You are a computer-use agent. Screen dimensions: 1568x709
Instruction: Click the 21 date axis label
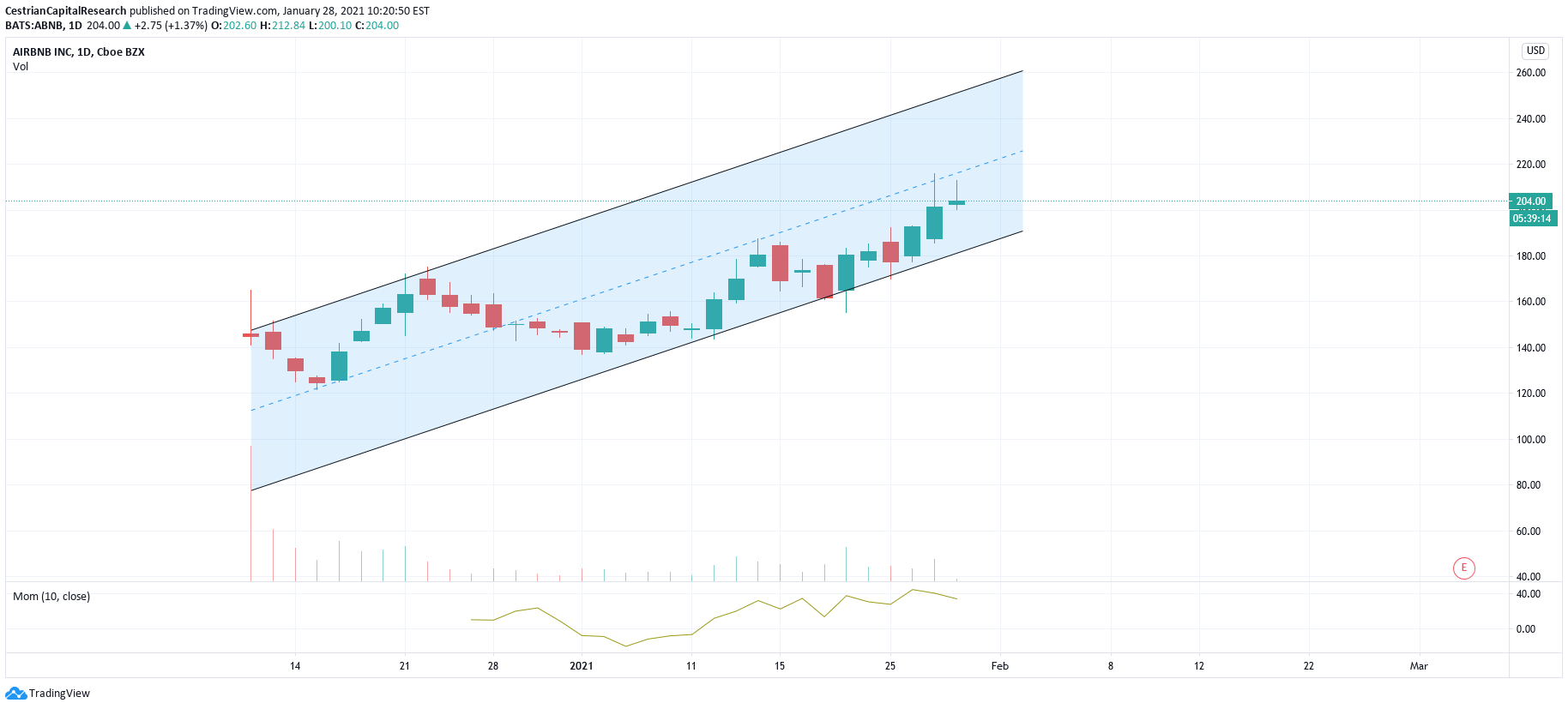405,666
